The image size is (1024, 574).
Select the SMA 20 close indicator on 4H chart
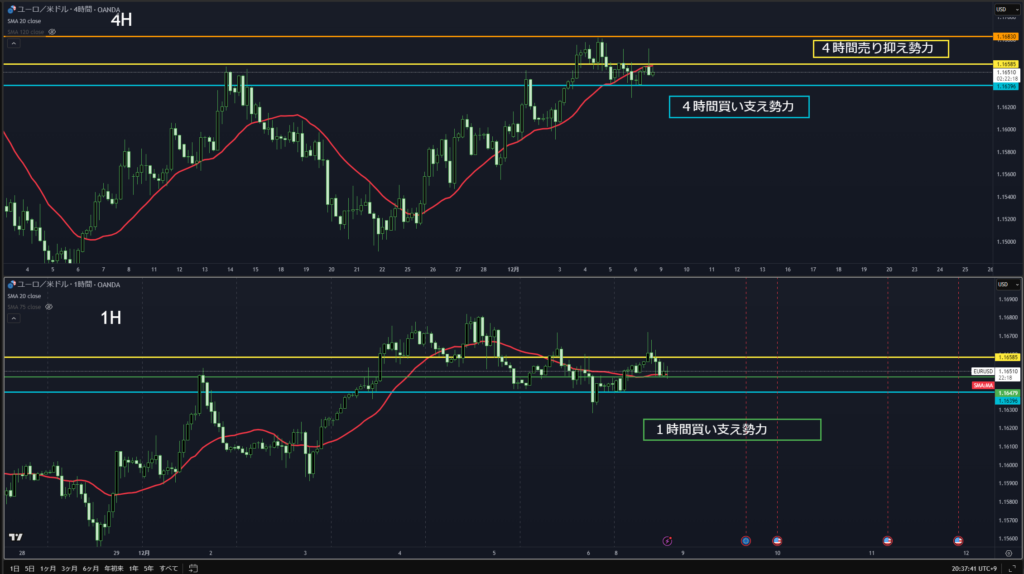pyautogui.click(x=25, y=22)
